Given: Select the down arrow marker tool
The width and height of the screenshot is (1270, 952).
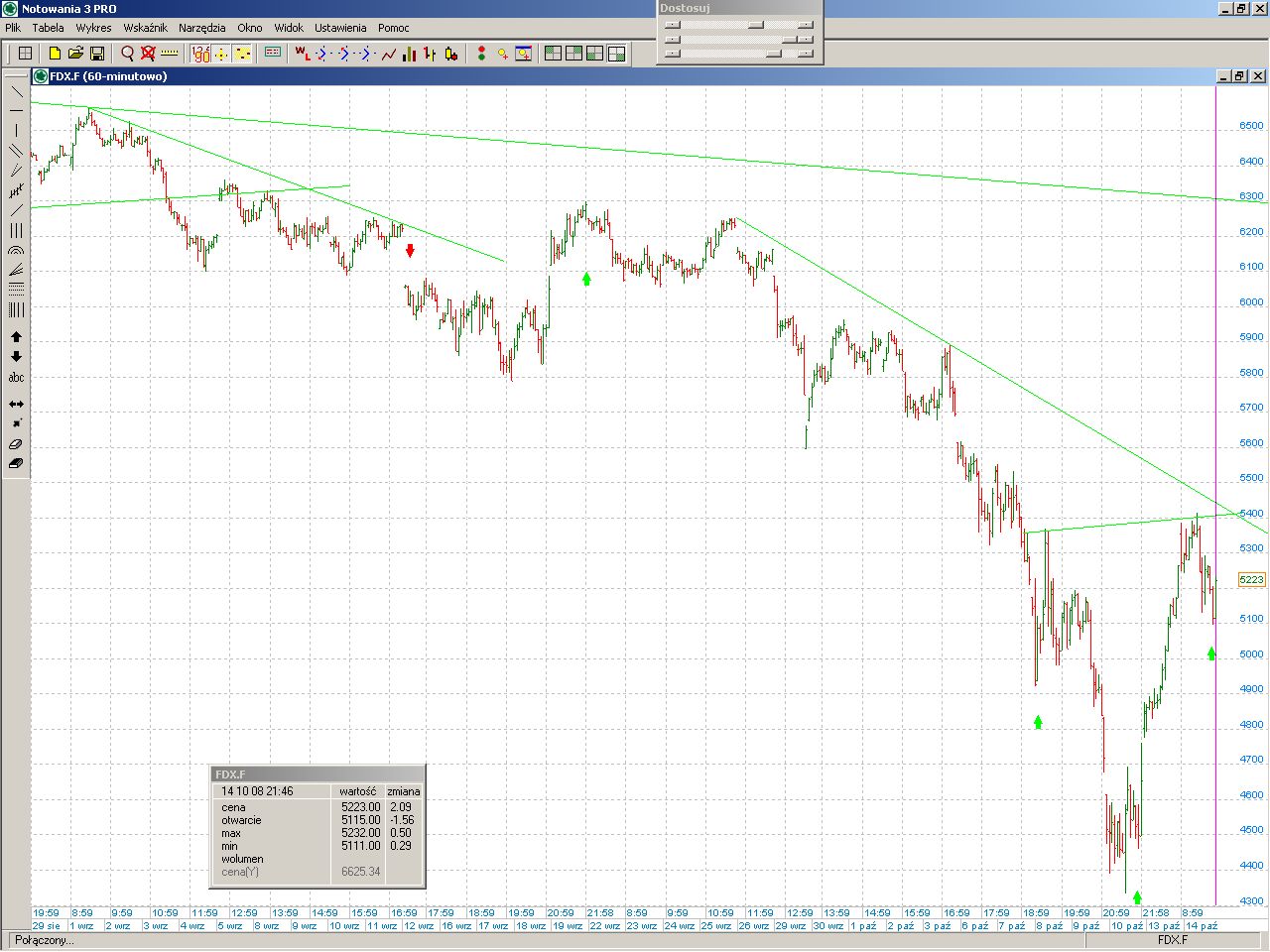Looking at the screenshot, I should [16, 357].
